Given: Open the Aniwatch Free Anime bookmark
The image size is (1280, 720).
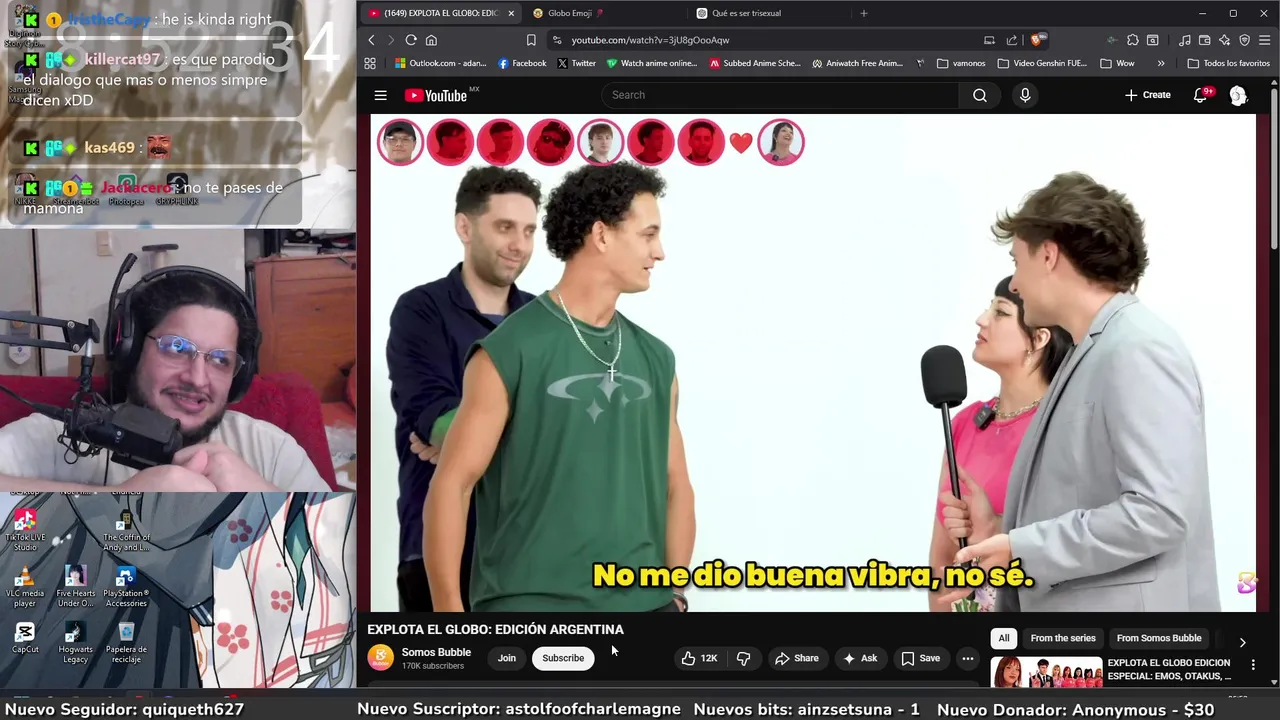Looking at the screenshot, I should [x=858, y=63].
